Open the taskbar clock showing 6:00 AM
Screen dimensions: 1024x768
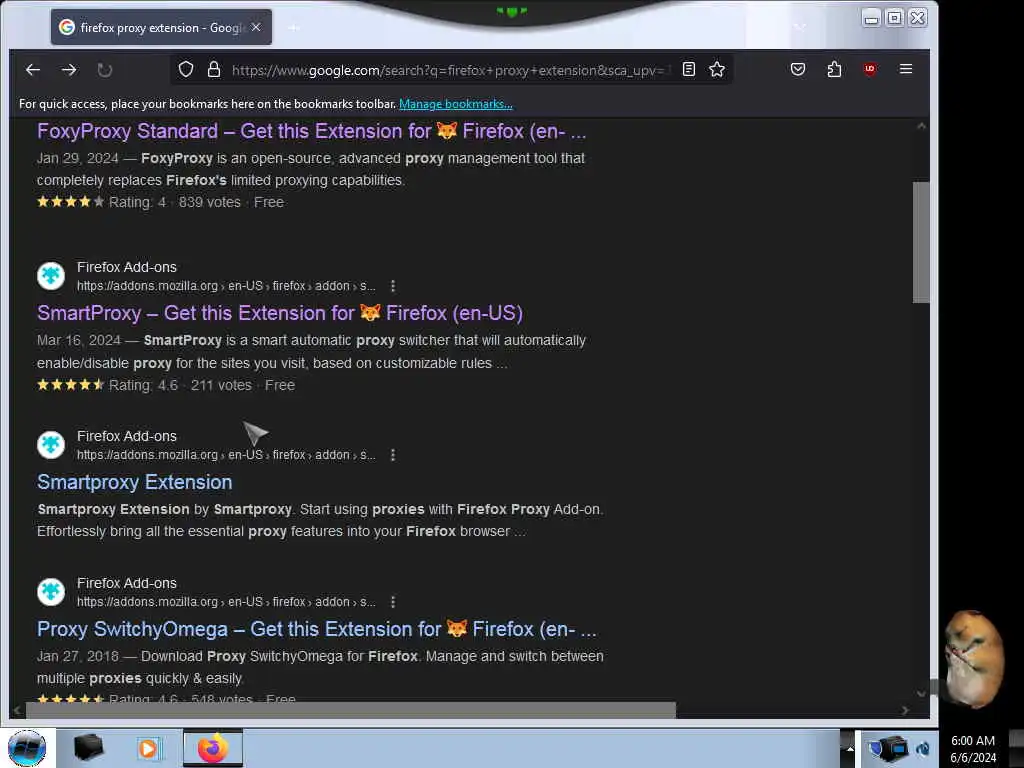(973, 749)
